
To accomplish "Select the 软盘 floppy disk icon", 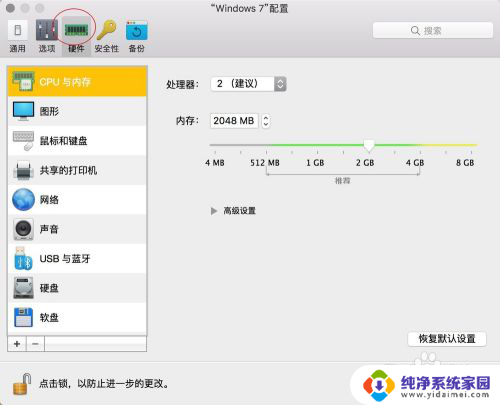I will pos(23,317).
